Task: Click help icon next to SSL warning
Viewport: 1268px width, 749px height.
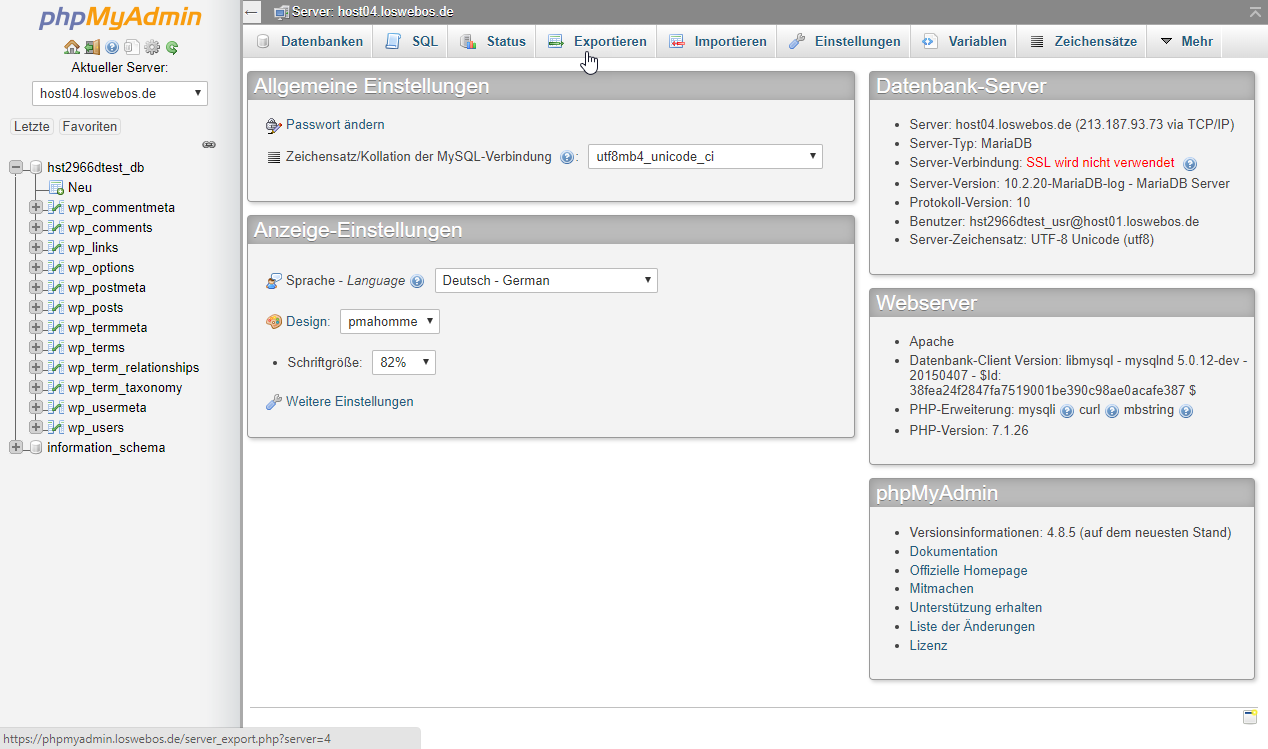Action: (x=1189, y=163)
